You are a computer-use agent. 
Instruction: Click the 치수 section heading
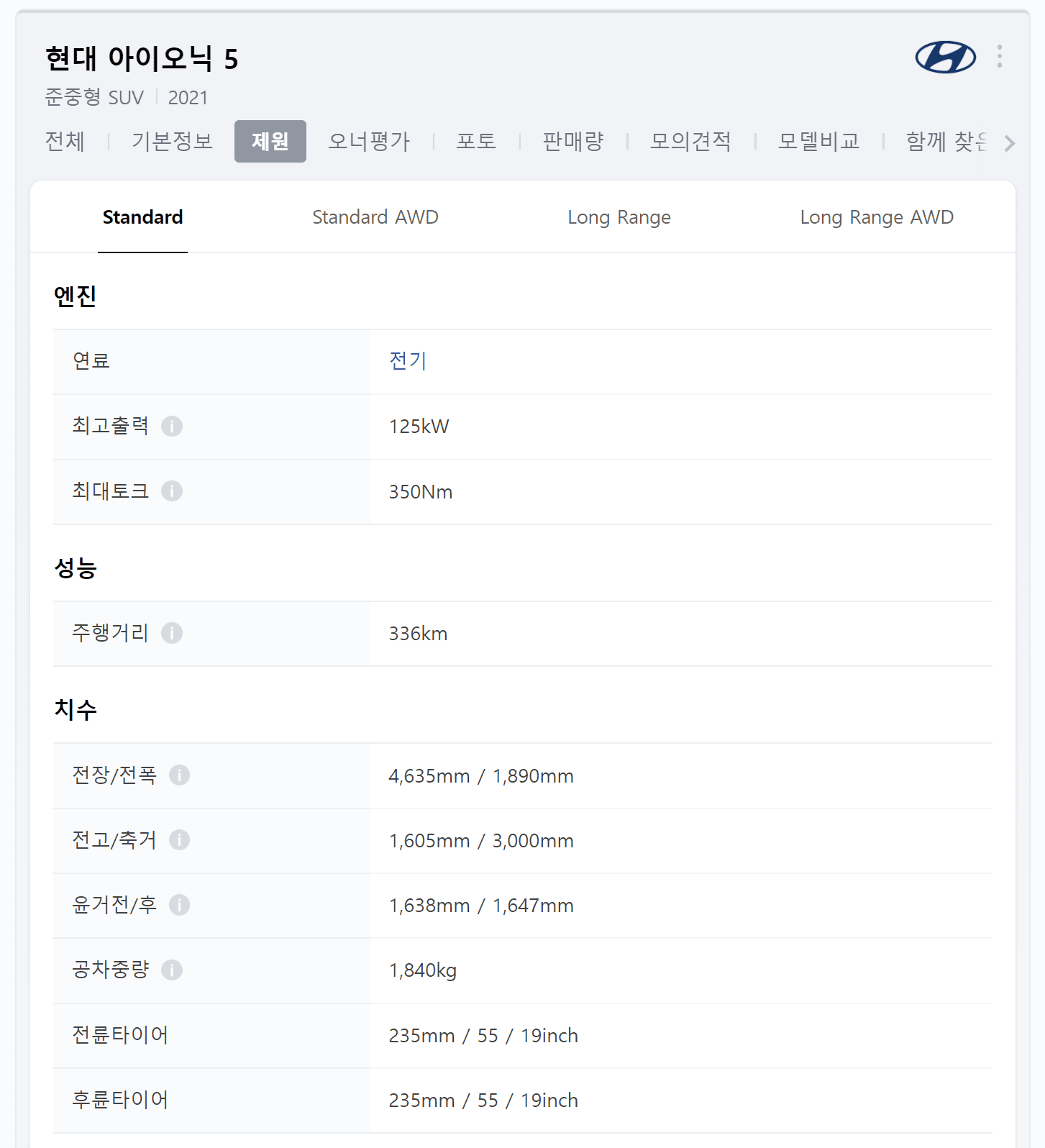click(x=76, y=709)
